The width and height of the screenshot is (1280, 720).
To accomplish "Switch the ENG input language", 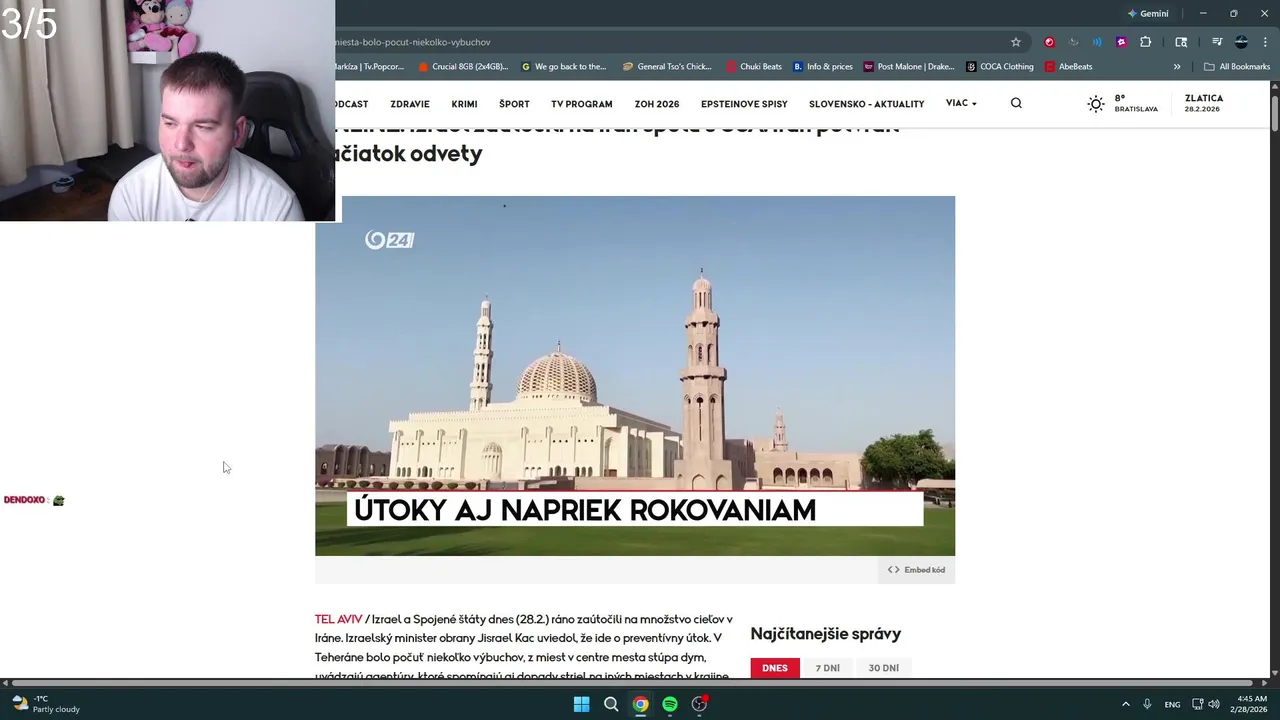I will (x=1172, y=704).
